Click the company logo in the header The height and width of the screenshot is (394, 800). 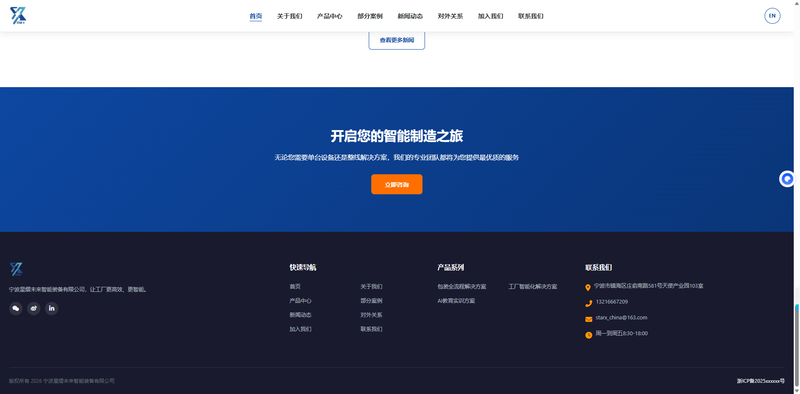[x=18, y=16]
